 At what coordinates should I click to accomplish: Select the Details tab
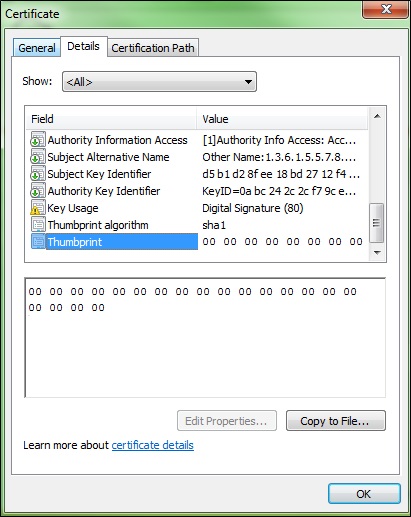pos(83,46)
